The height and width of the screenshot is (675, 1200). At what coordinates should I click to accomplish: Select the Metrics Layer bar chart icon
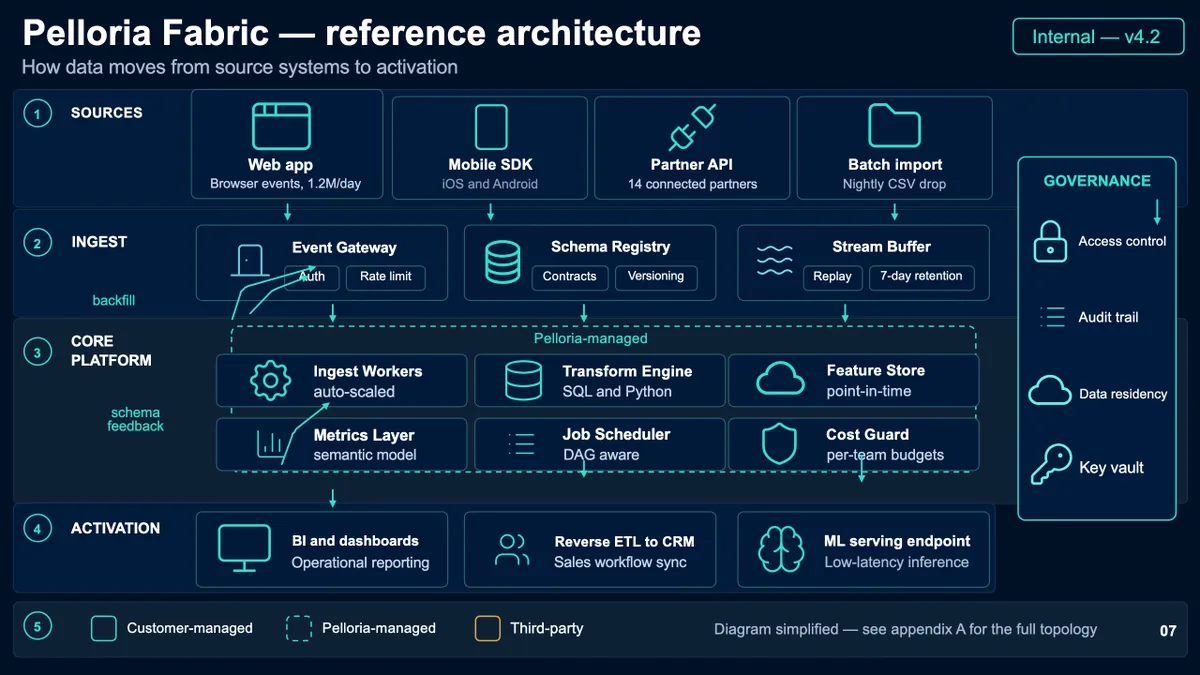point(270,445)
